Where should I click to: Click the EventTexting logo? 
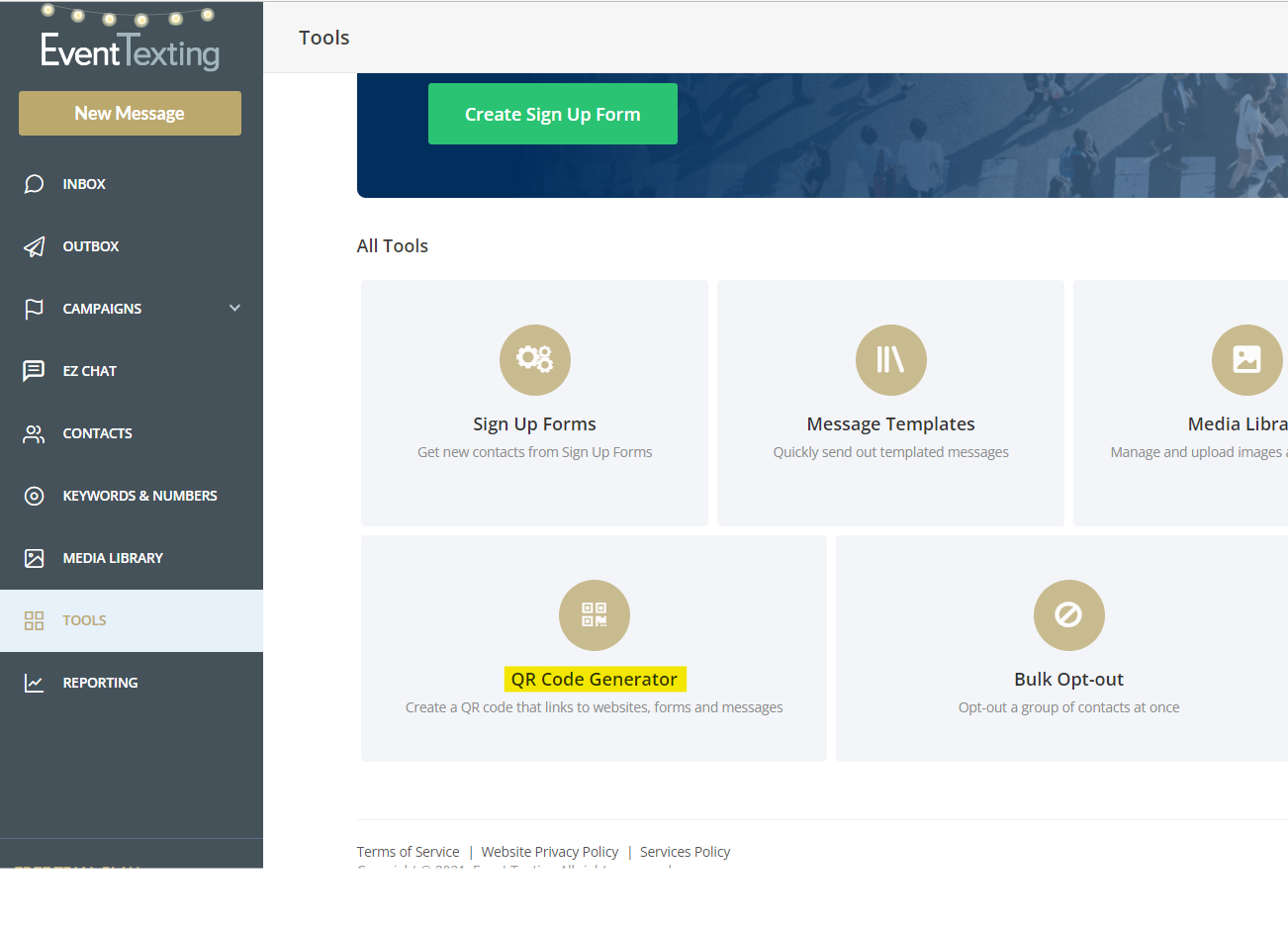click(130, 39)
